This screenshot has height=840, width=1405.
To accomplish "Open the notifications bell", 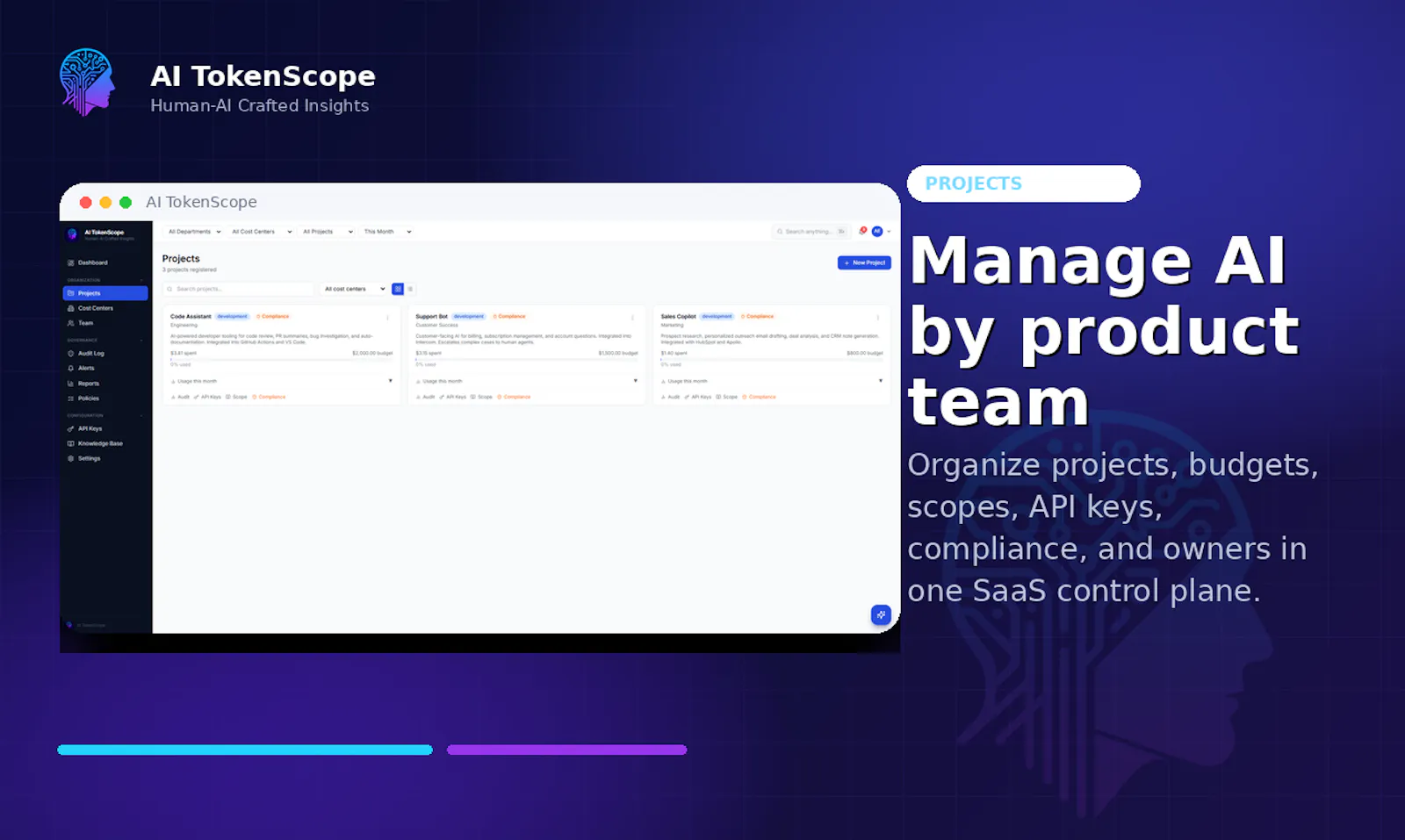I will [863, 231].
